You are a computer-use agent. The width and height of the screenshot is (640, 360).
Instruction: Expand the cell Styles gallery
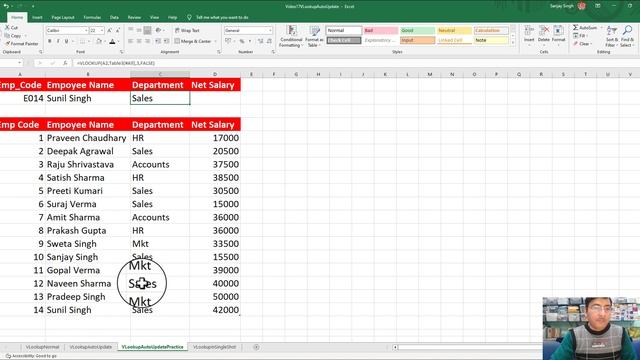click(513, 42)
